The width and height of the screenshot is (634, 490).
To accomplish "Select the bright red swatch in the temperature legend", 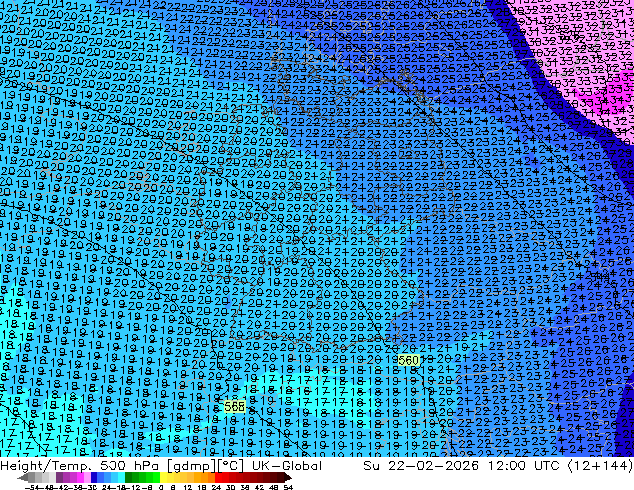I will [x=218, y=478].
